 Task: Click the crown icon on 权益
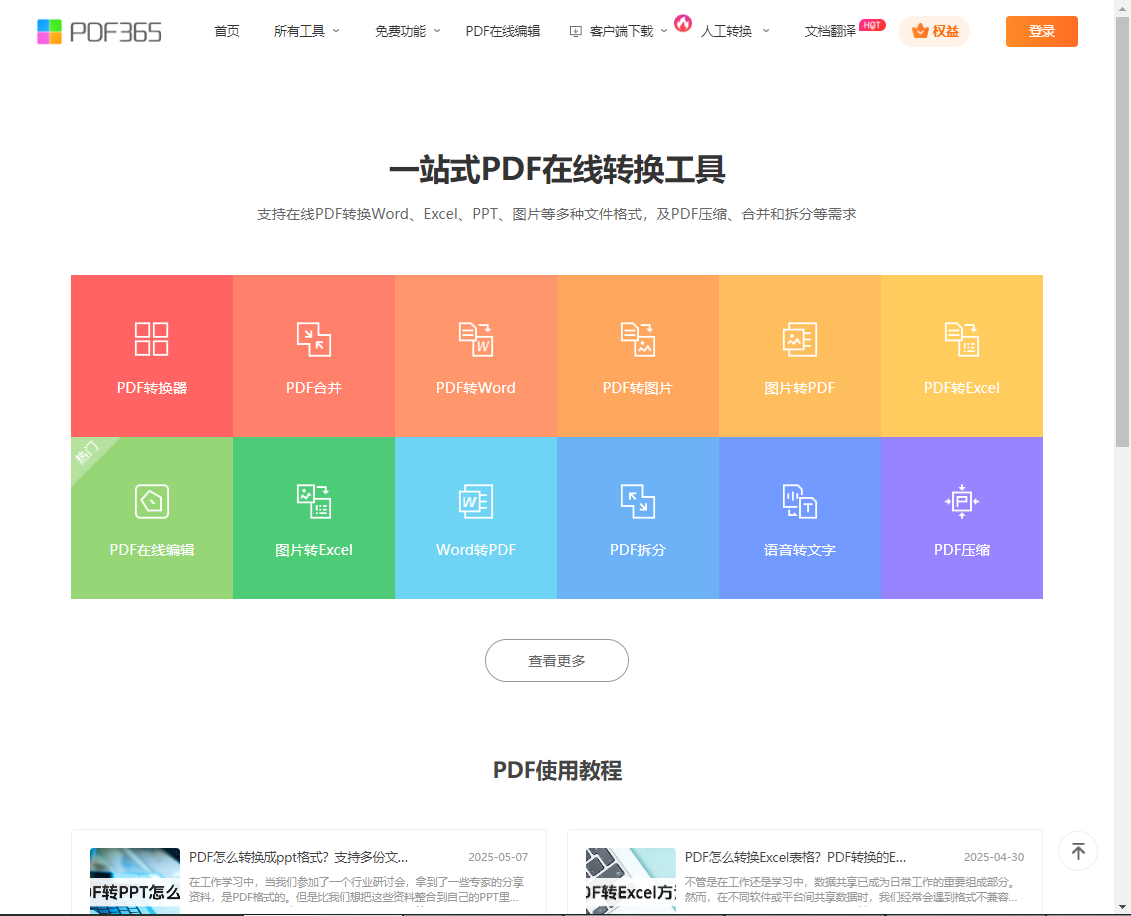coord(920,31)
